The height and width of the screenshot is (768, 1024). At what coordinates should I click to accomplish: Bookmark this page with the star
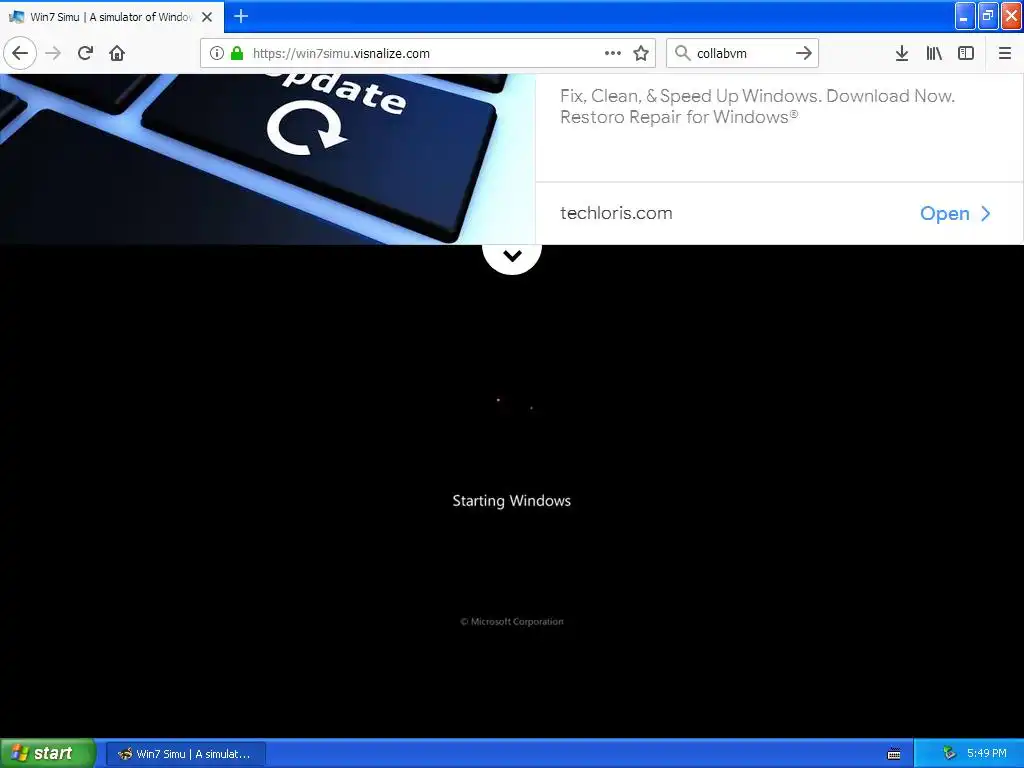pos(641,53)
